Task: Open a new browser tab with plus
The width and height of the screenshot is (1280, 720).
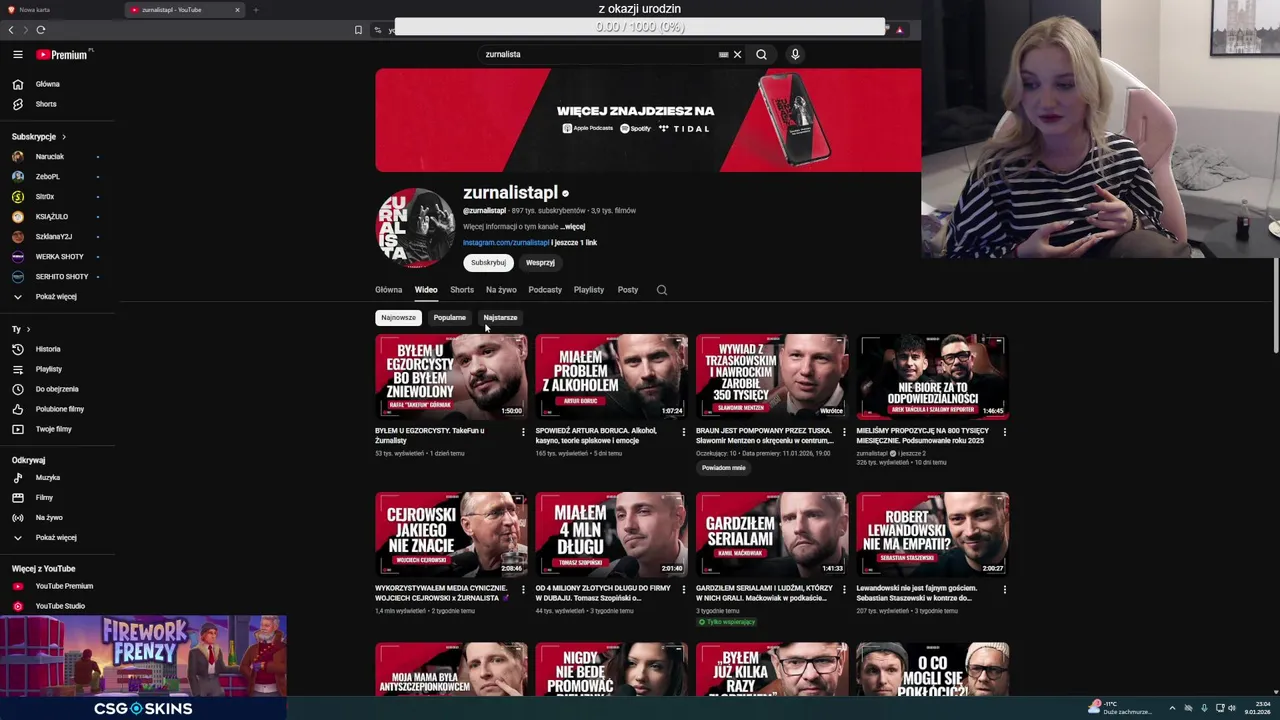Action: pos(256,10)
